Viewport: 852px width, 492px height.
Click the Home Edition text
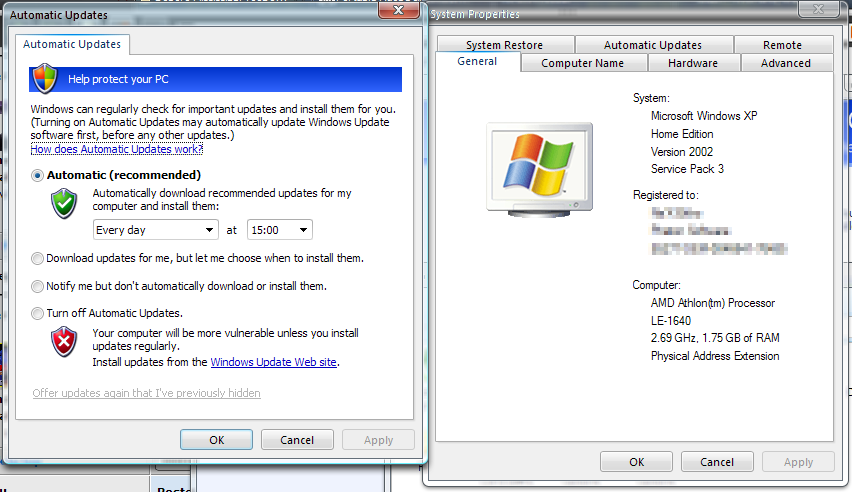pos(682,134)
